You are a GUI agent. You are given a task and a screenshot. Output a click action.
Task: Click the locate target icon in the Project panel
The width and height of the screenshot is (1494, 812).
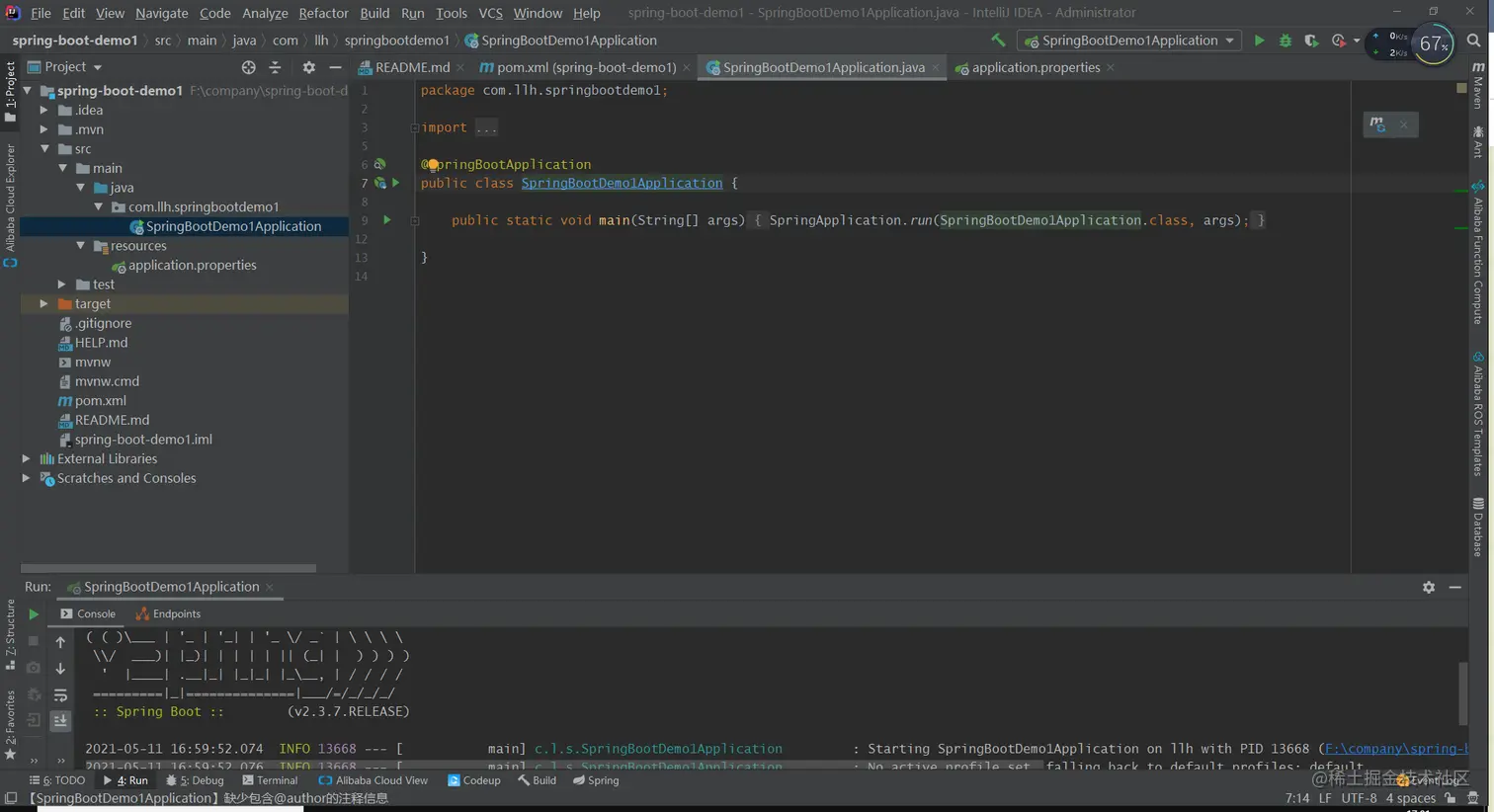[x=248, y=67]
